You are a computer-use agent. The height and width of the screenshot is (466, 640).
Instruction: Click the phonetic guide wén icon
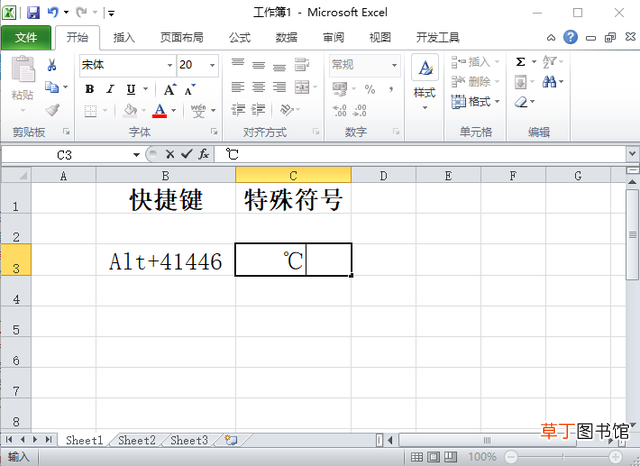click(198, 111)
